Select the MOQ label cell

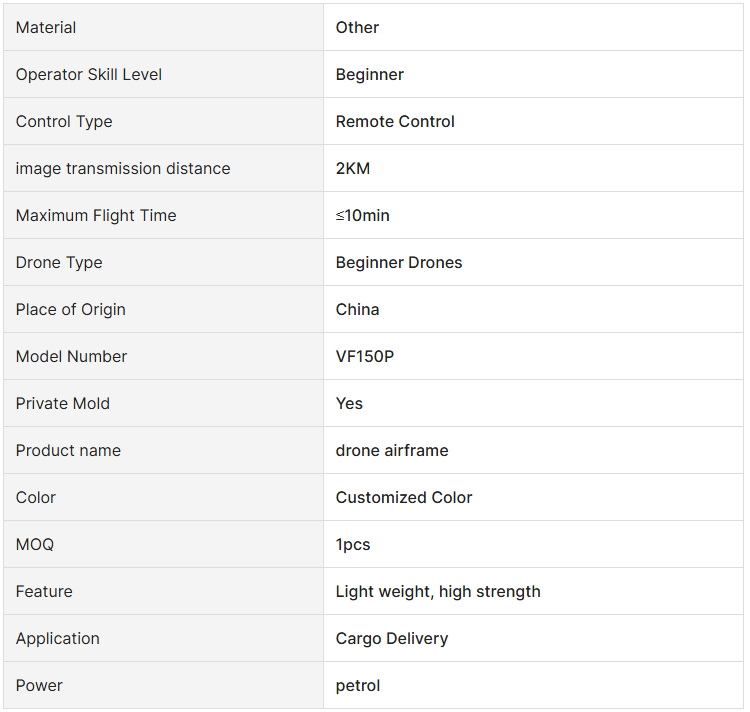tap(164, 544)
